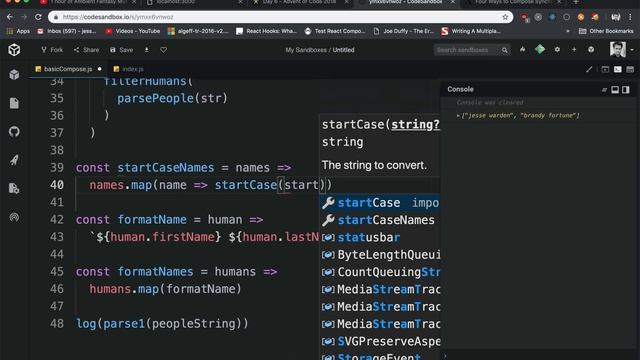This screenshot has height=360, width=640.
Task: Expand the logged array in console
Action: (458, 116)
